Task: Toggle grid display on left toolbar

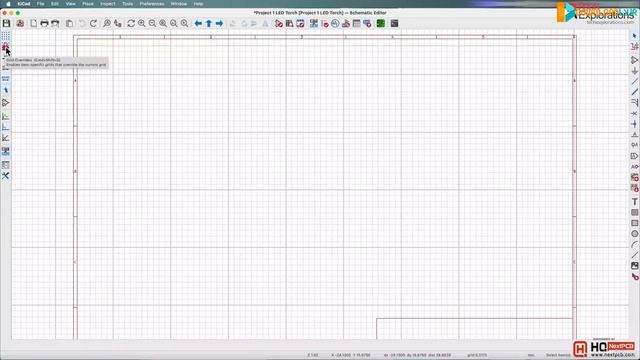Action: pyautogui.click(x=5, y=36)
